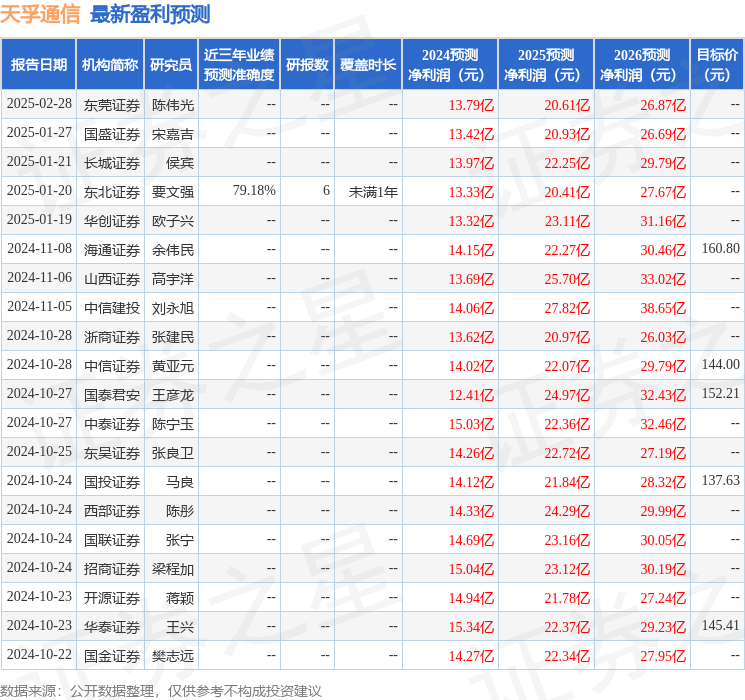Click the 目标价(元) header

coord(716,65)
